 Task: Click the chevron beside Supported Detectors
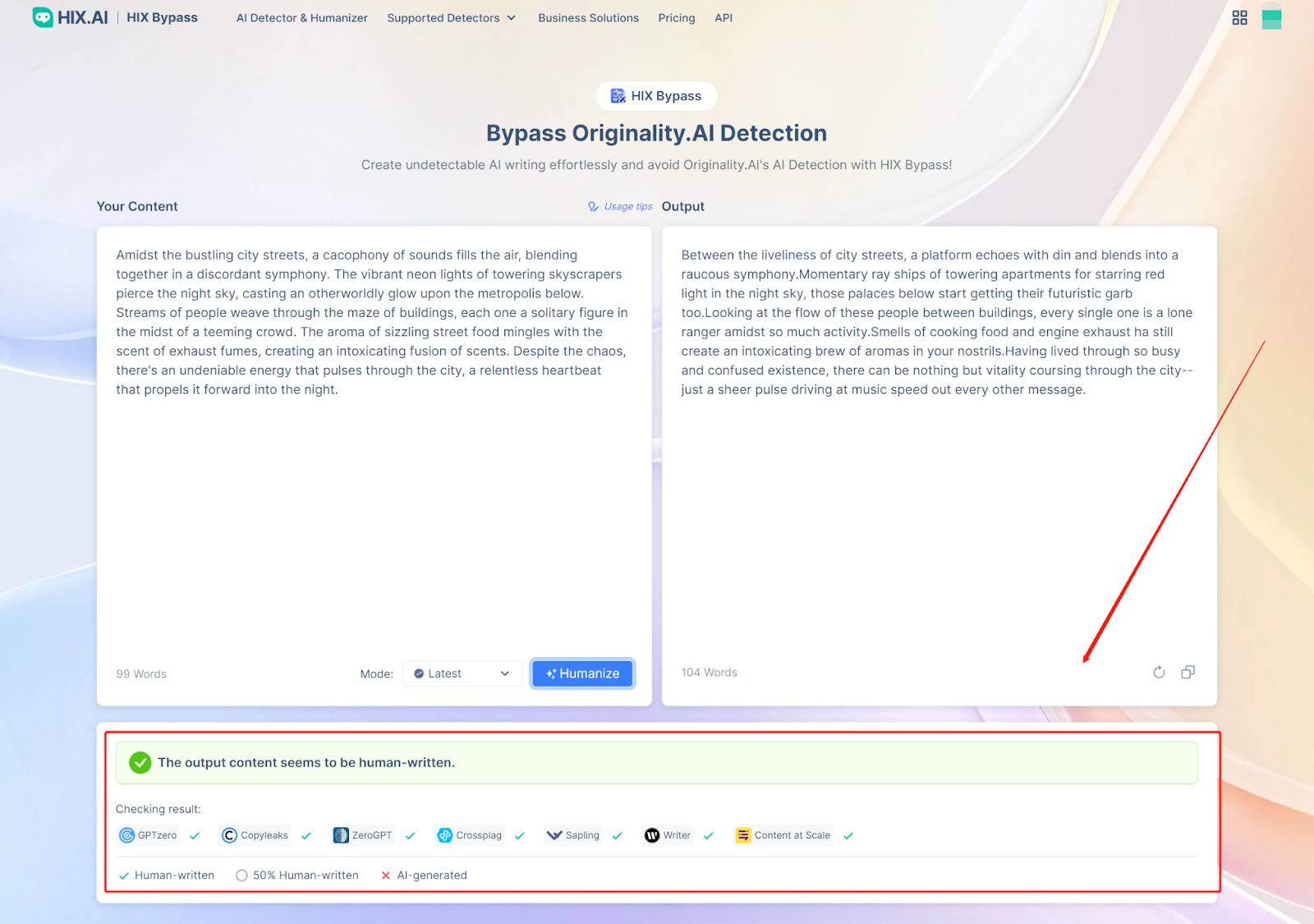tap(511, 18)
